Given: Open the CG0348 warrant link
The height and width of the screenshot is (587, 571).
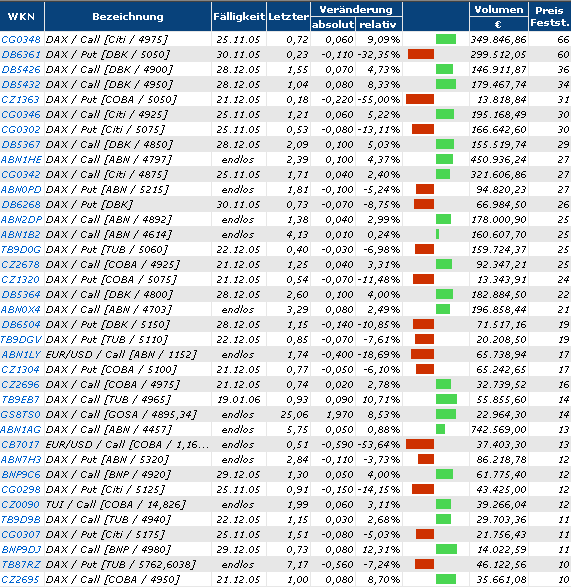Looking at the screenshot, I should pos(21,39).
